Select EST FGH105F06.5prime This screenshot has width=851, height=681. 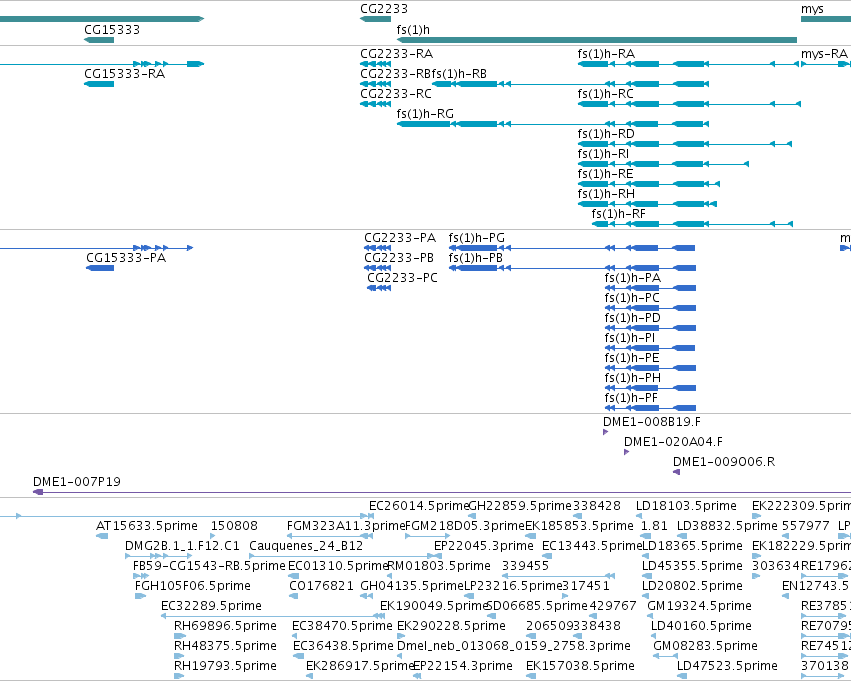pyautogui.click(x=193, y=587)
